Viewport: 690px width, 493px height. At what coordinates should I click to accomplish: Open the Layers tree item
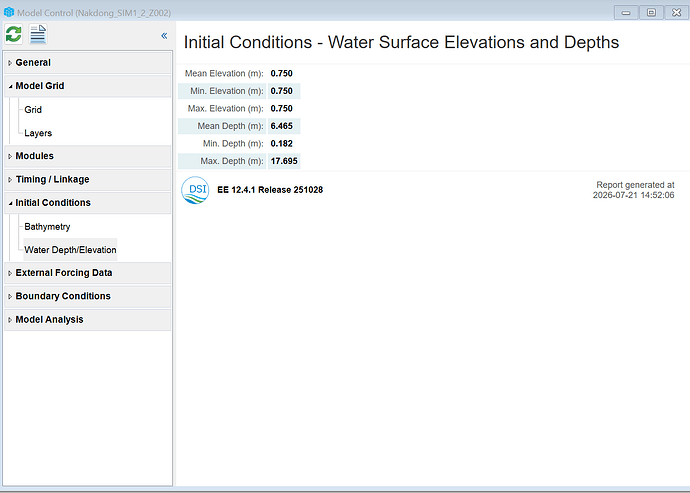[x=38, y=133]
